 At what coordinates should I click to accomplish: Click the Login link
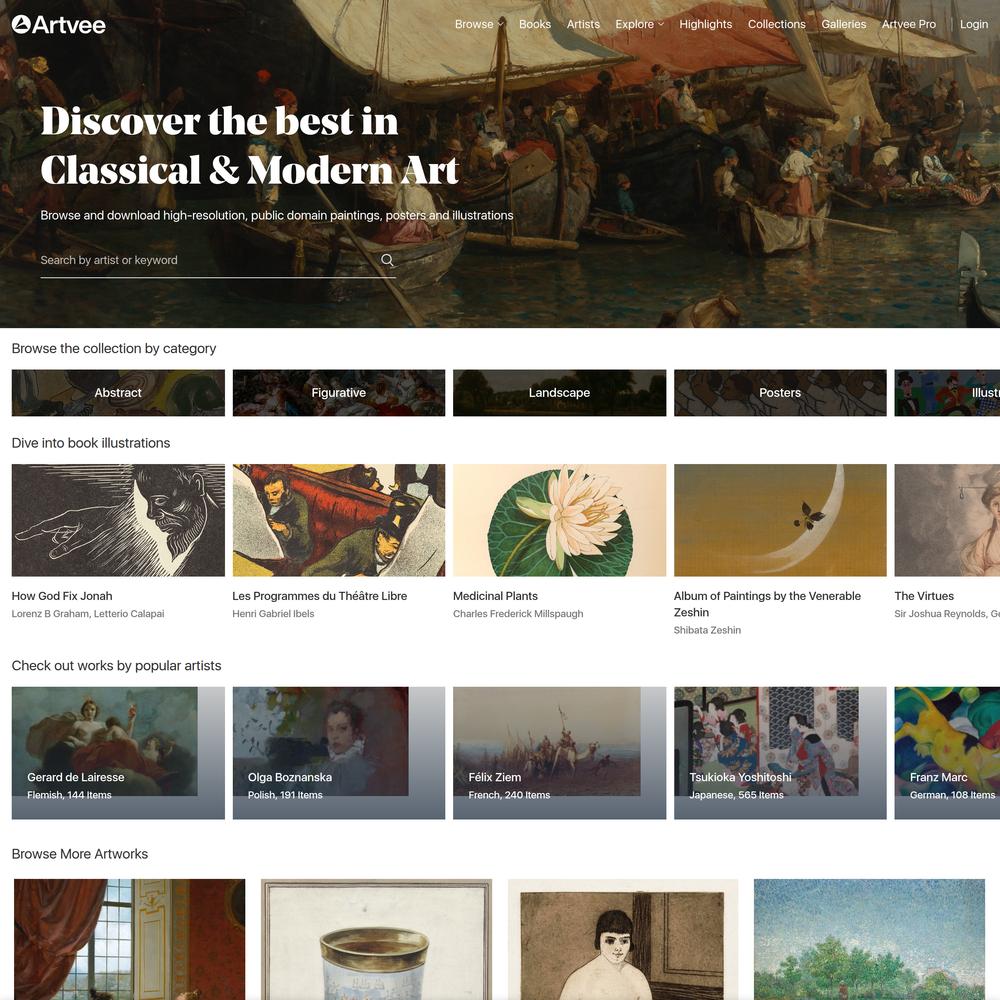[973, 24]
